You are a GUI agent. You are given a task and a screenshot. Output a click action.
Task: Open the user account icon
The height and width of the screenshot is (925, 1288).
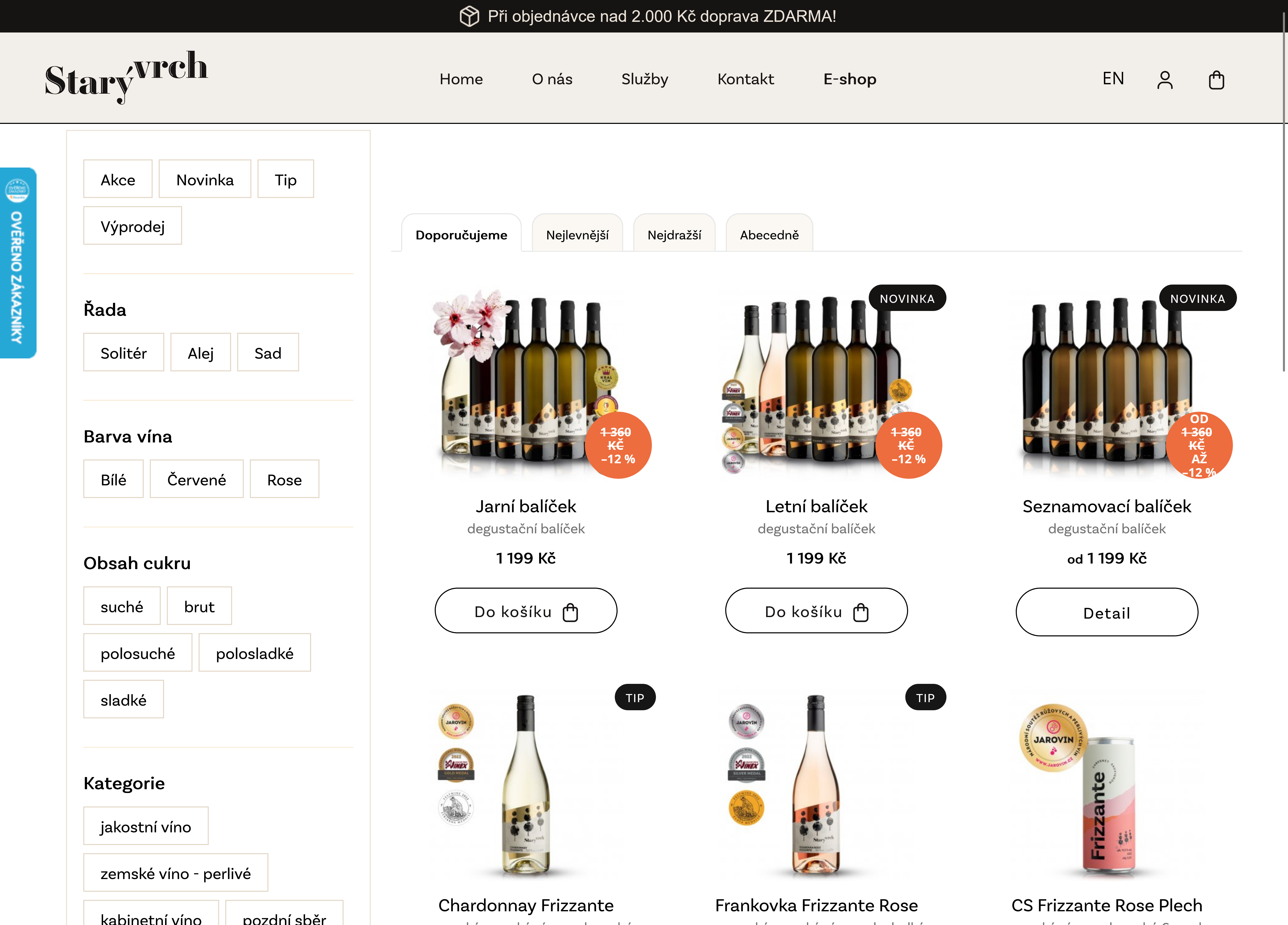point(1165,79)
